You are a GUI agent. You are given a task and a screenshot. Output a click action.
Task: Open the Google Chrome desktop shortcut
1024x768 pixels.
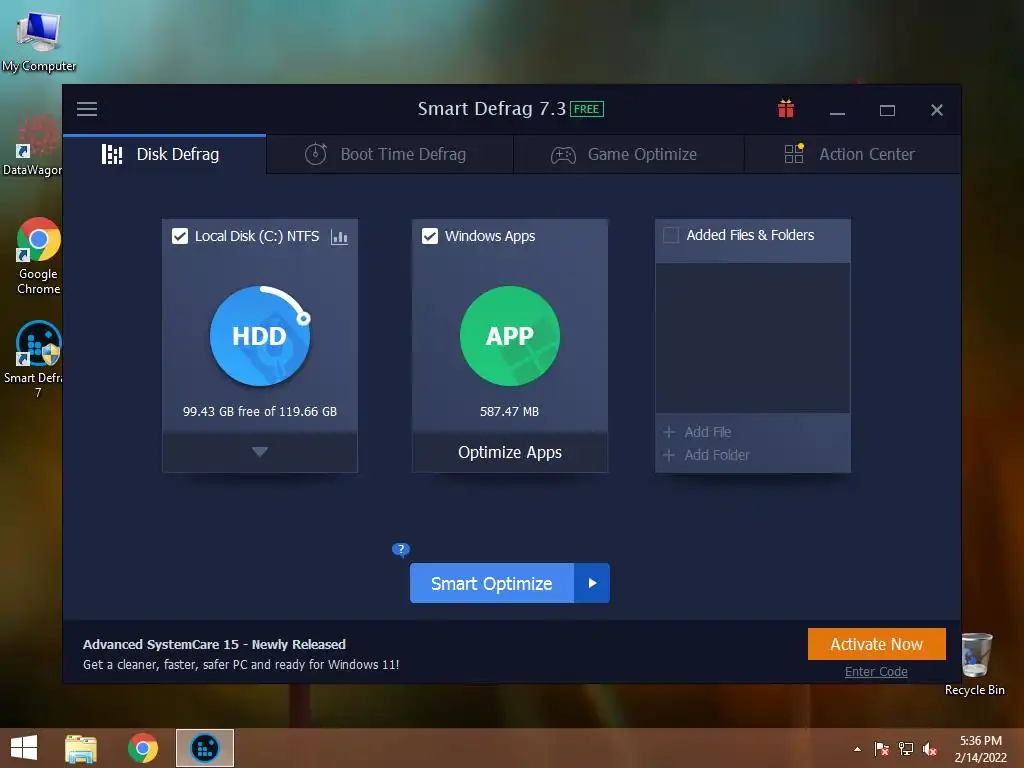[x=39, y=256]
